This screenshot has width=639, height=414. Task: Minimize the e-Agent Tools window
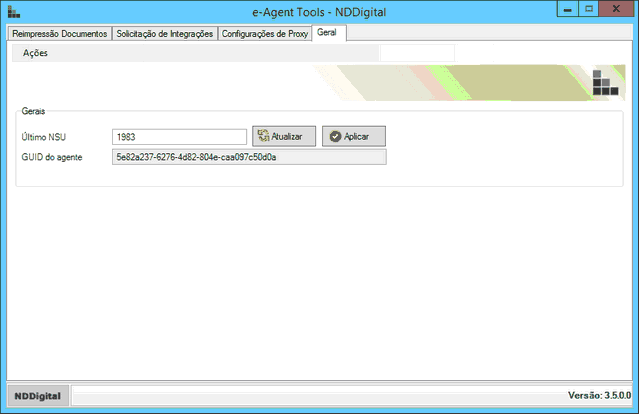click(567, 9)
